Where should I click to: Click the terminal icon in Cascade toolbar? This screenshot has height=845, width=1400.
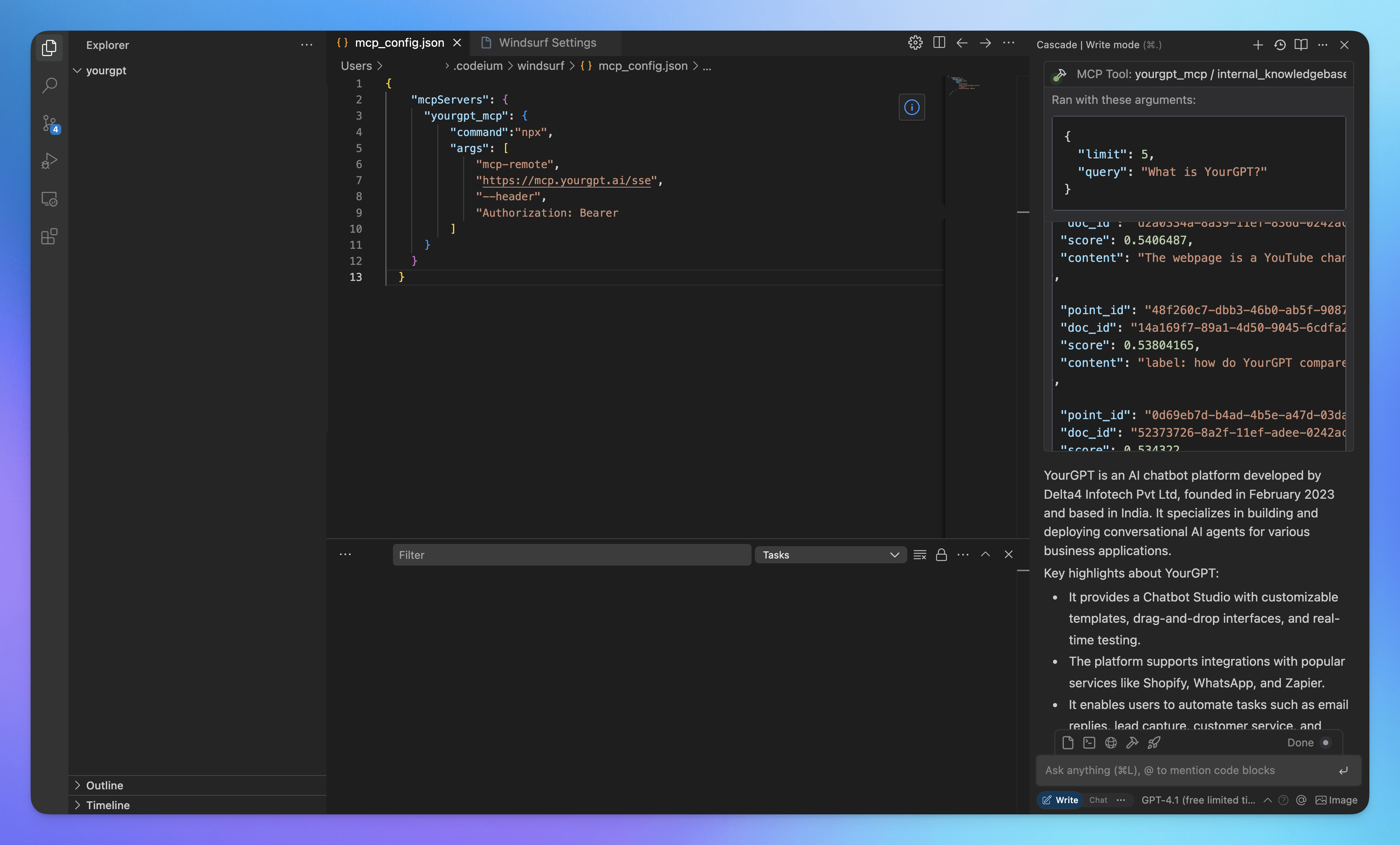(x=1089, y=743)
